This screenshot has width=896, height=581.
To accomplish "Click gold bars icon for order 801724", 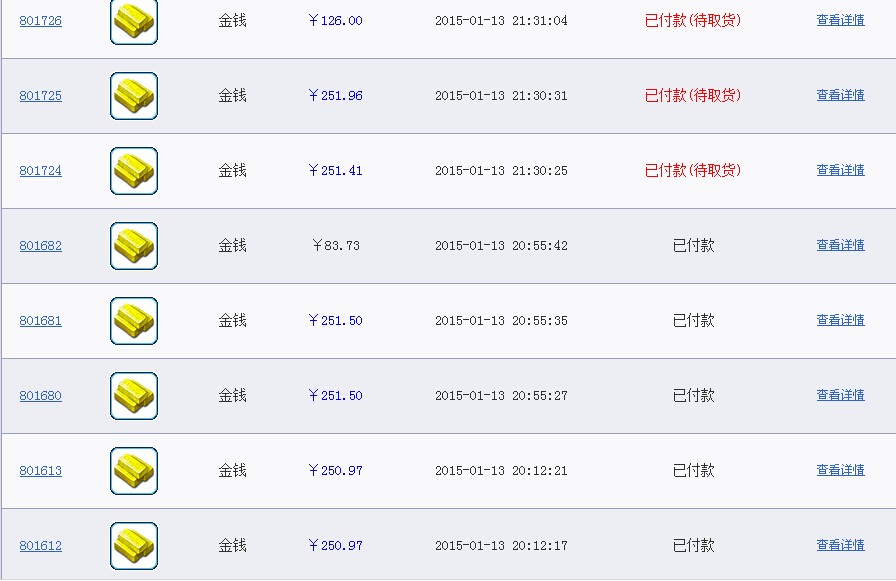I will click(x=134, y=171).
